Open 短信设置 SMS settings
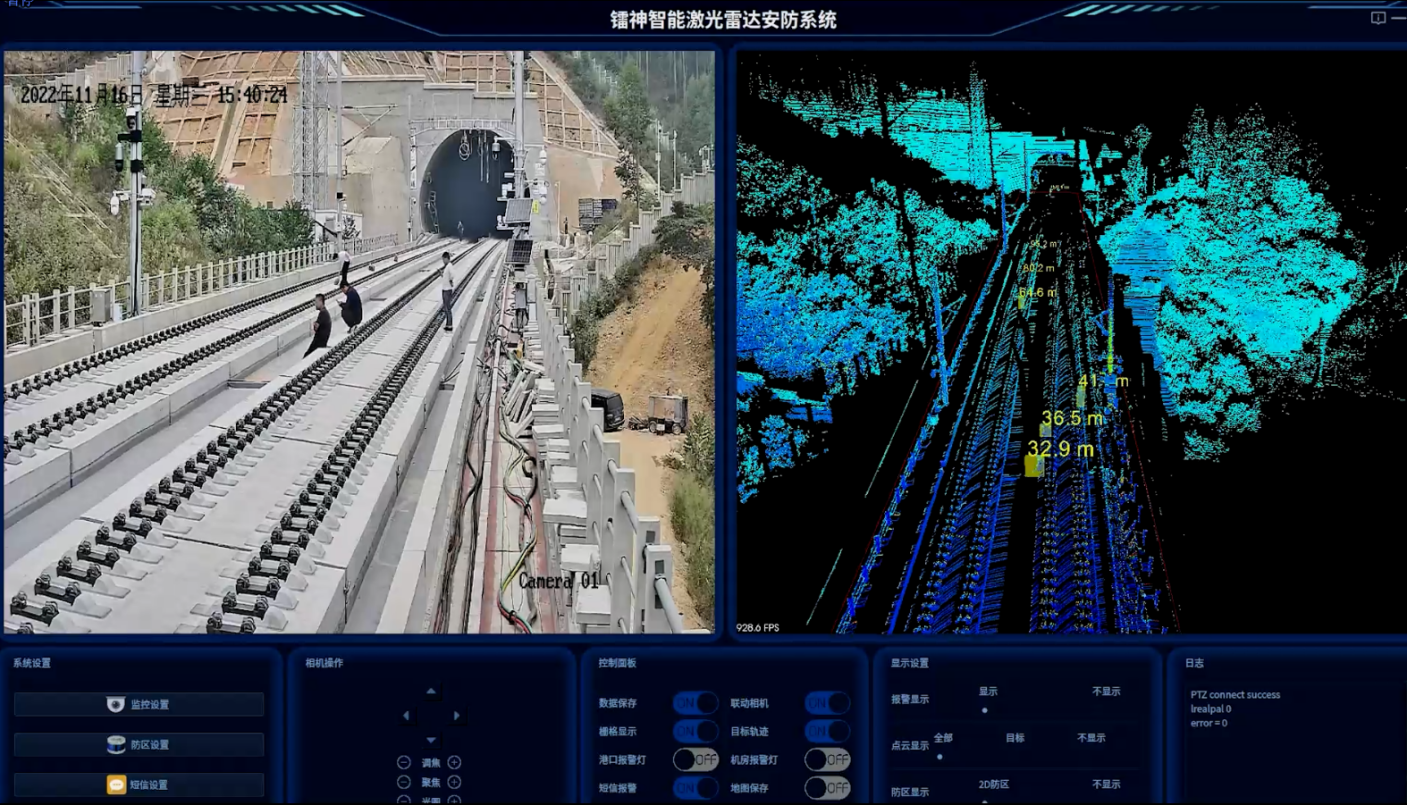 pyautogui.click(x=139, y=785)
